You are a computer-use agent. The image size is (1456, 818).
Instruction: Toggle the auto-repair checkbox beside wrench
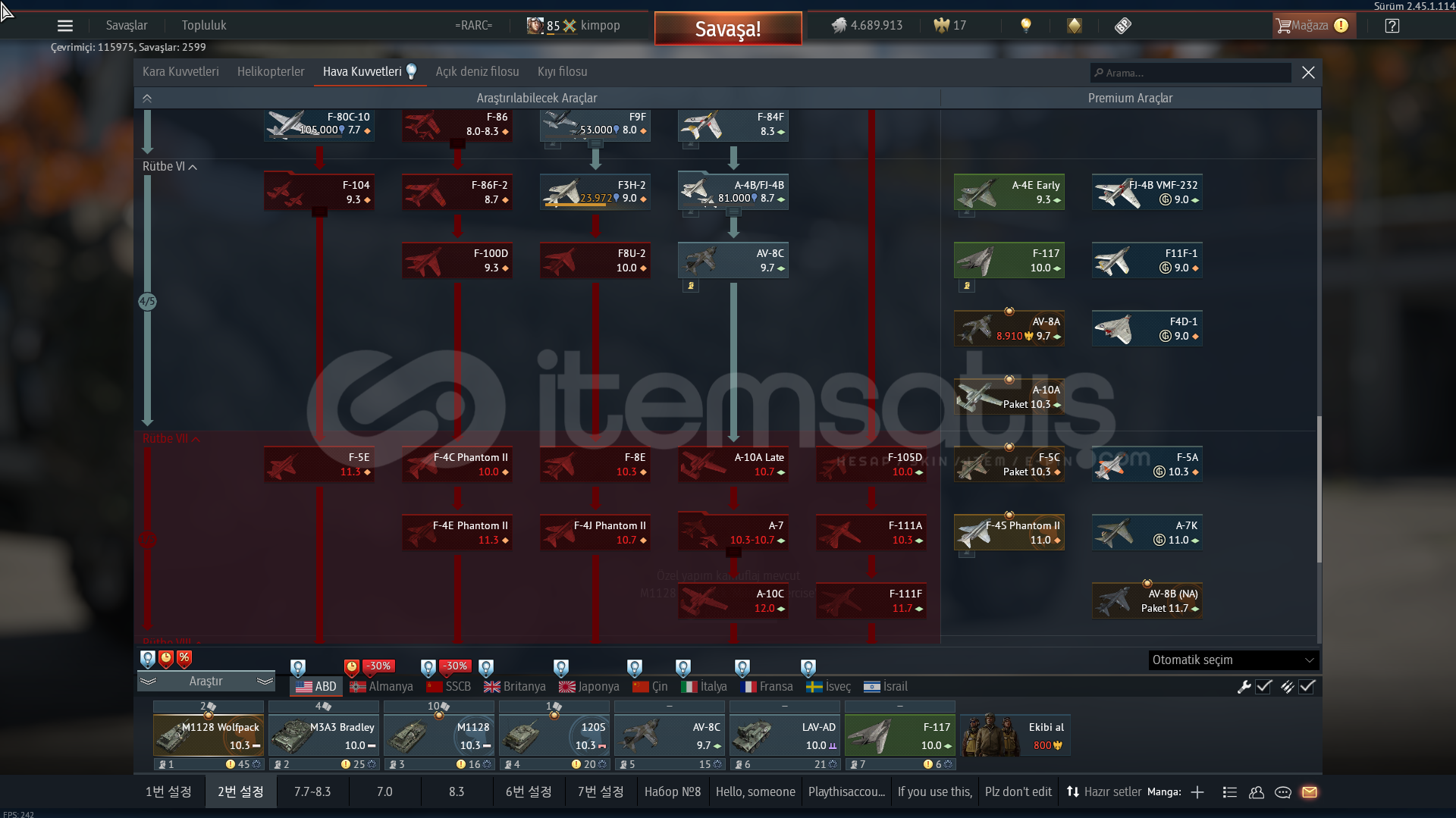tap(1263, 687)
